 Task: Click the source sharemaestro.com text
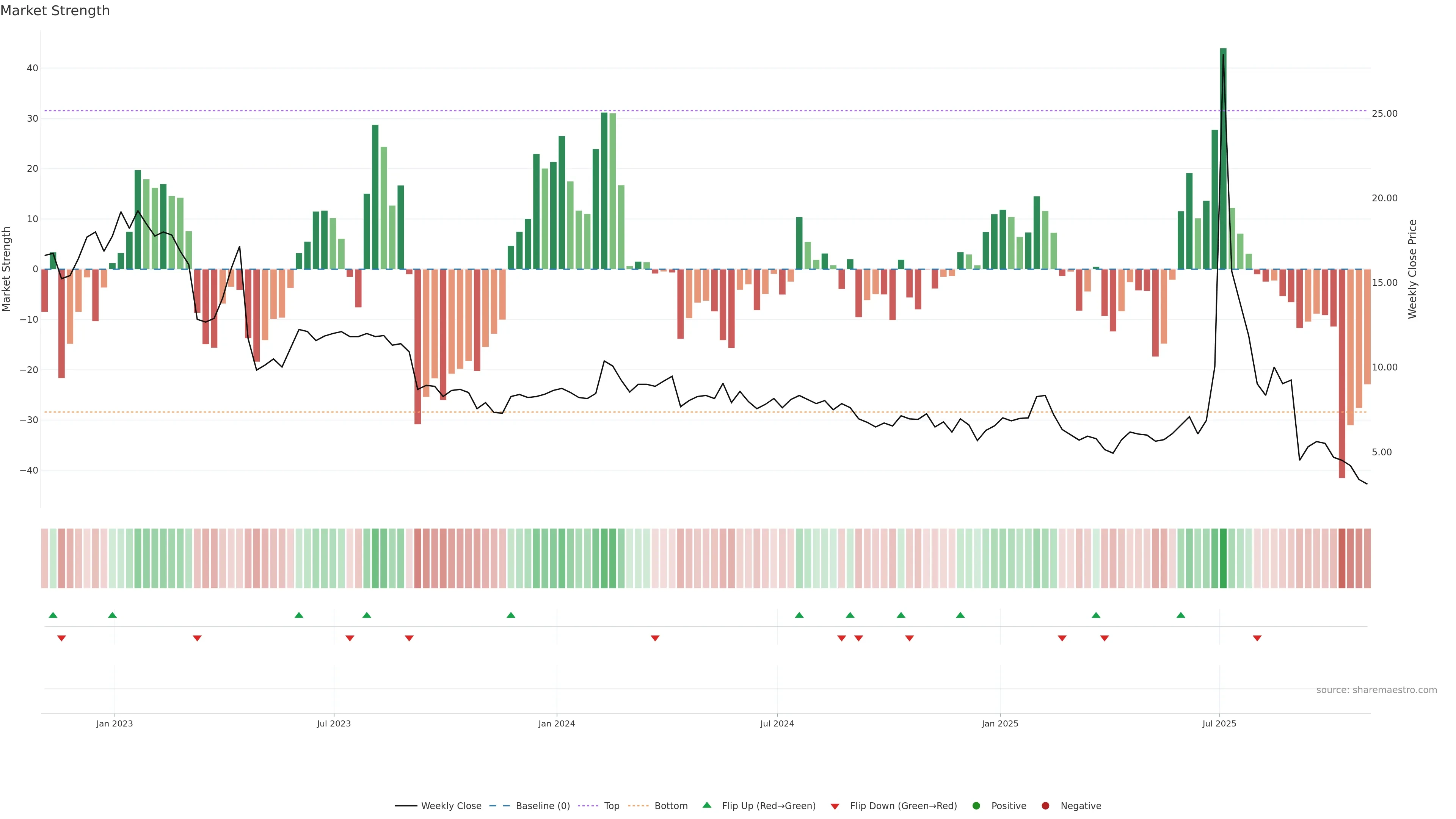coord(1376,690)
